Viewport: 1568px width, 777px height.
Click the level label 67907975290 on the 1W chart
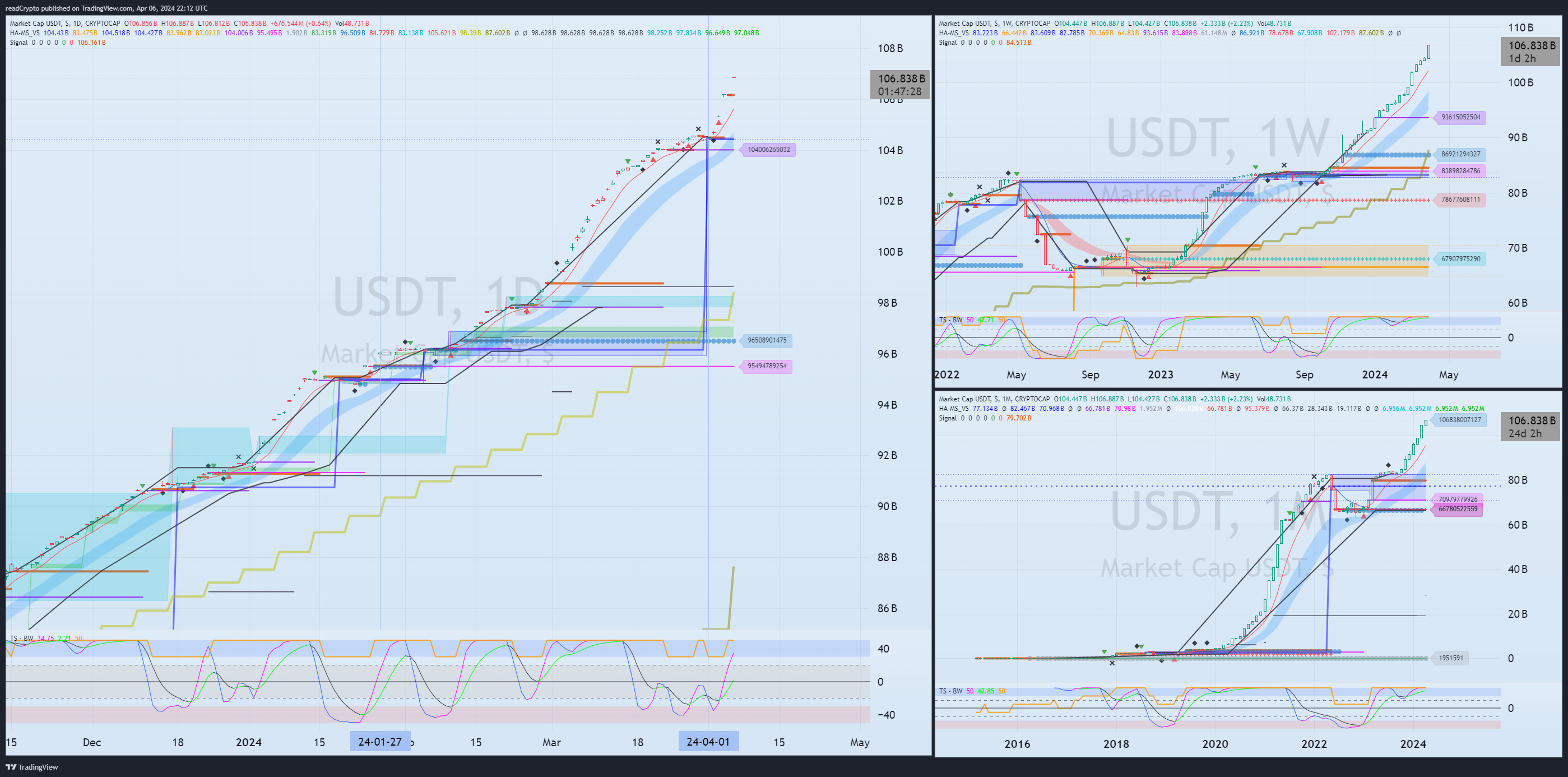tap(1460, 260)
